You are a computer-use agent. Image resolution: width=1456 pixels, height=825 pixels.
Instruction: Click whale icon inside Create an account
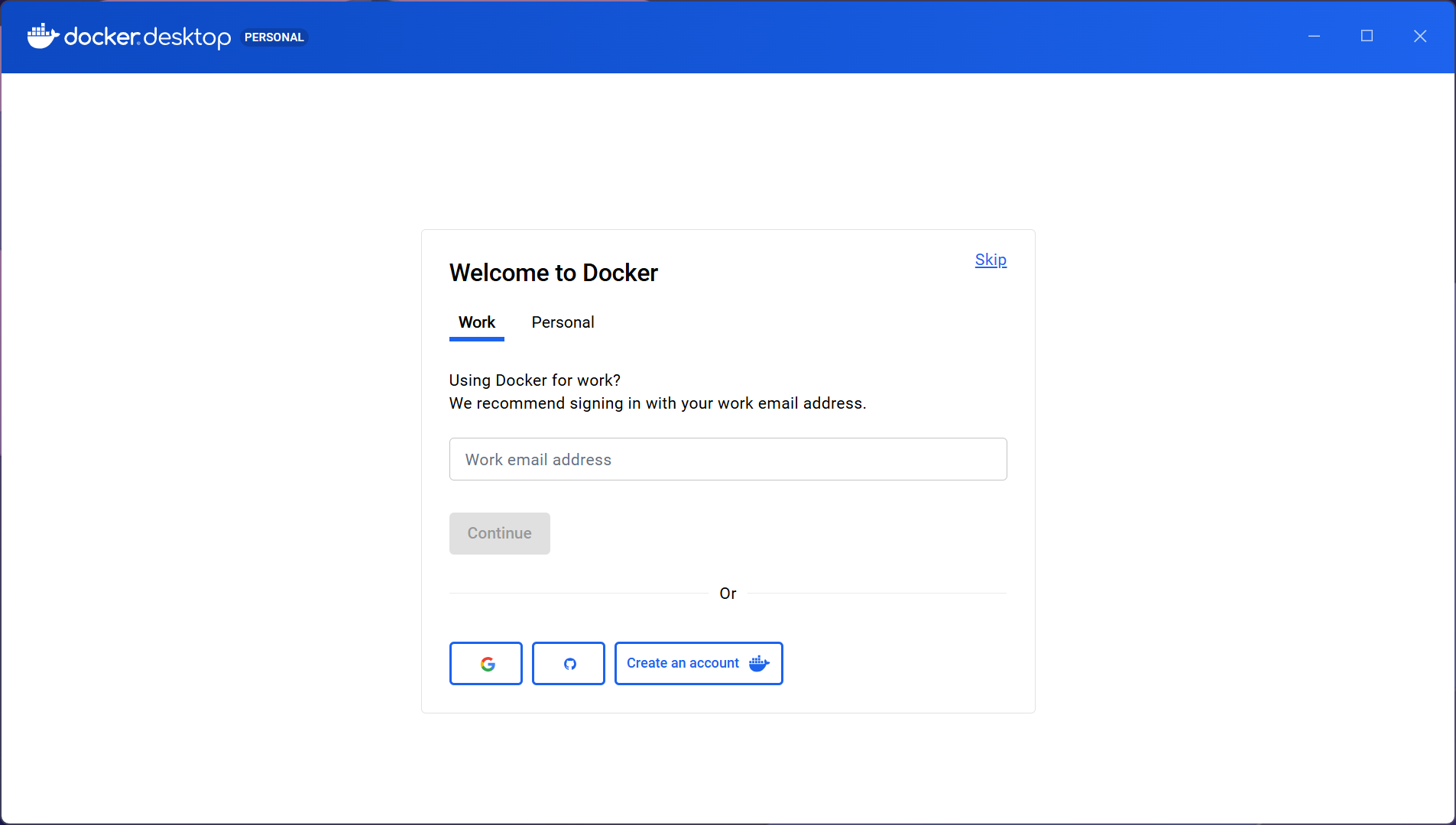pos(759,663)
